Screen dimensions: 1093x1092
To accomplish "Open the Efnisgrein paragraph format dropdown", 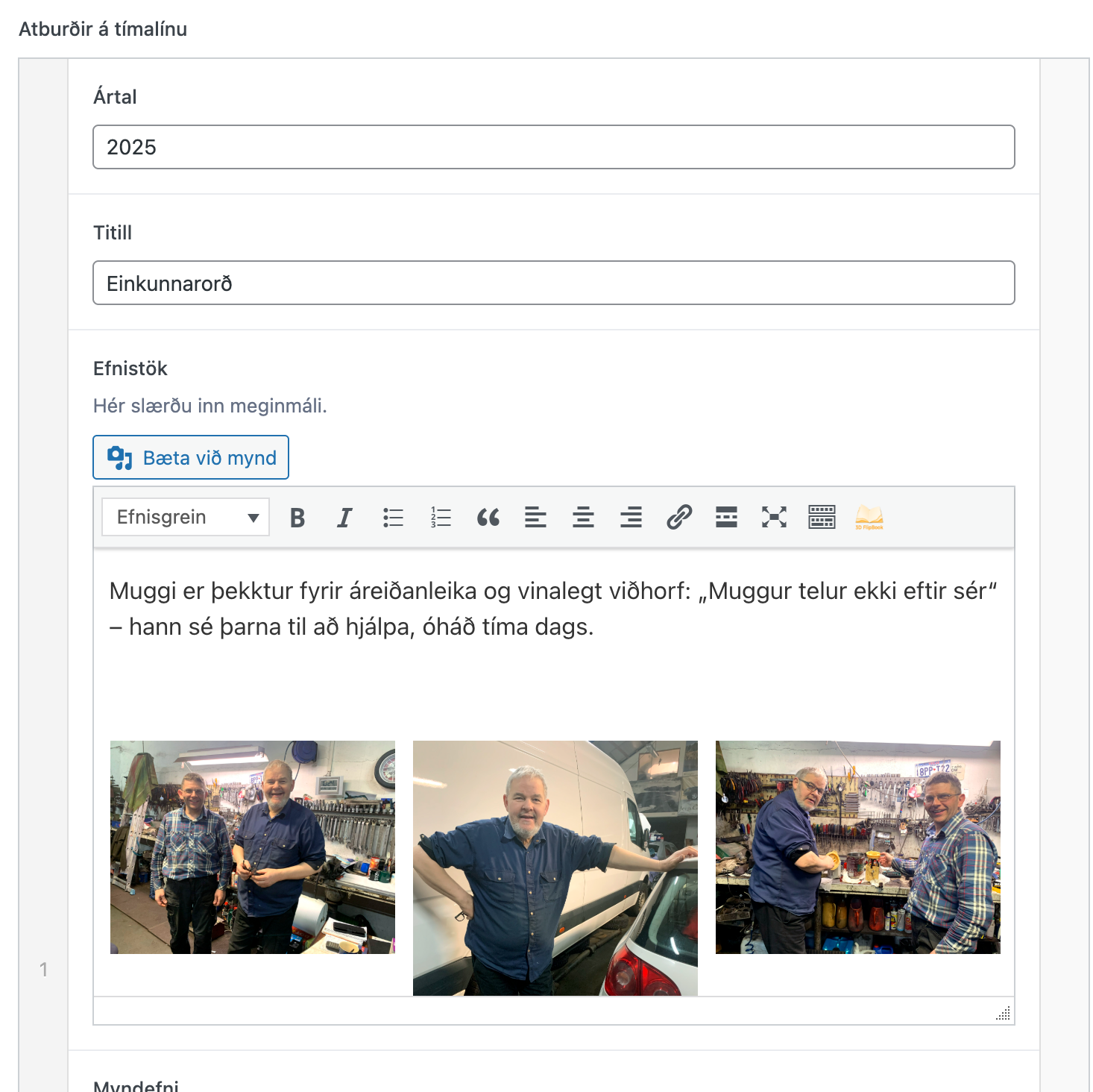I will pyautogui.click(x=186, y=517).
